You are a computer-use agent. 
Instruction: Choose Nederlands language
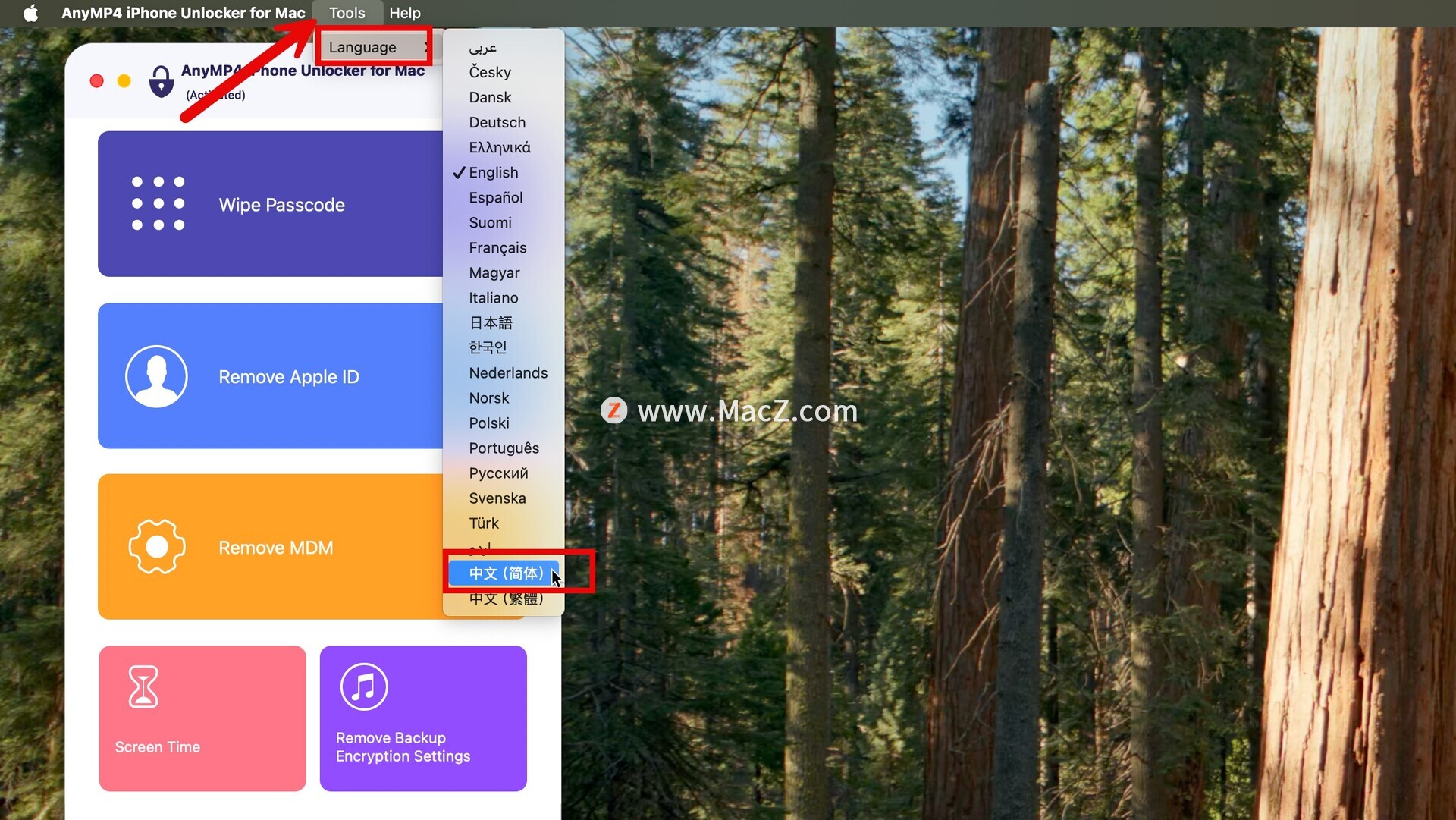coord(504,372)
